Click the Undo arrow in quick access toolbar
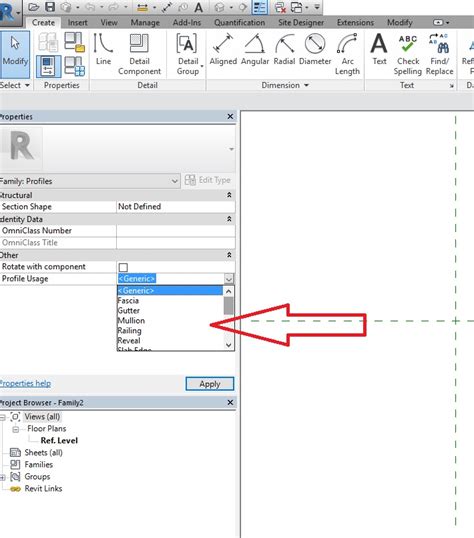Screen dimensions: 474x538 (89, 7)
